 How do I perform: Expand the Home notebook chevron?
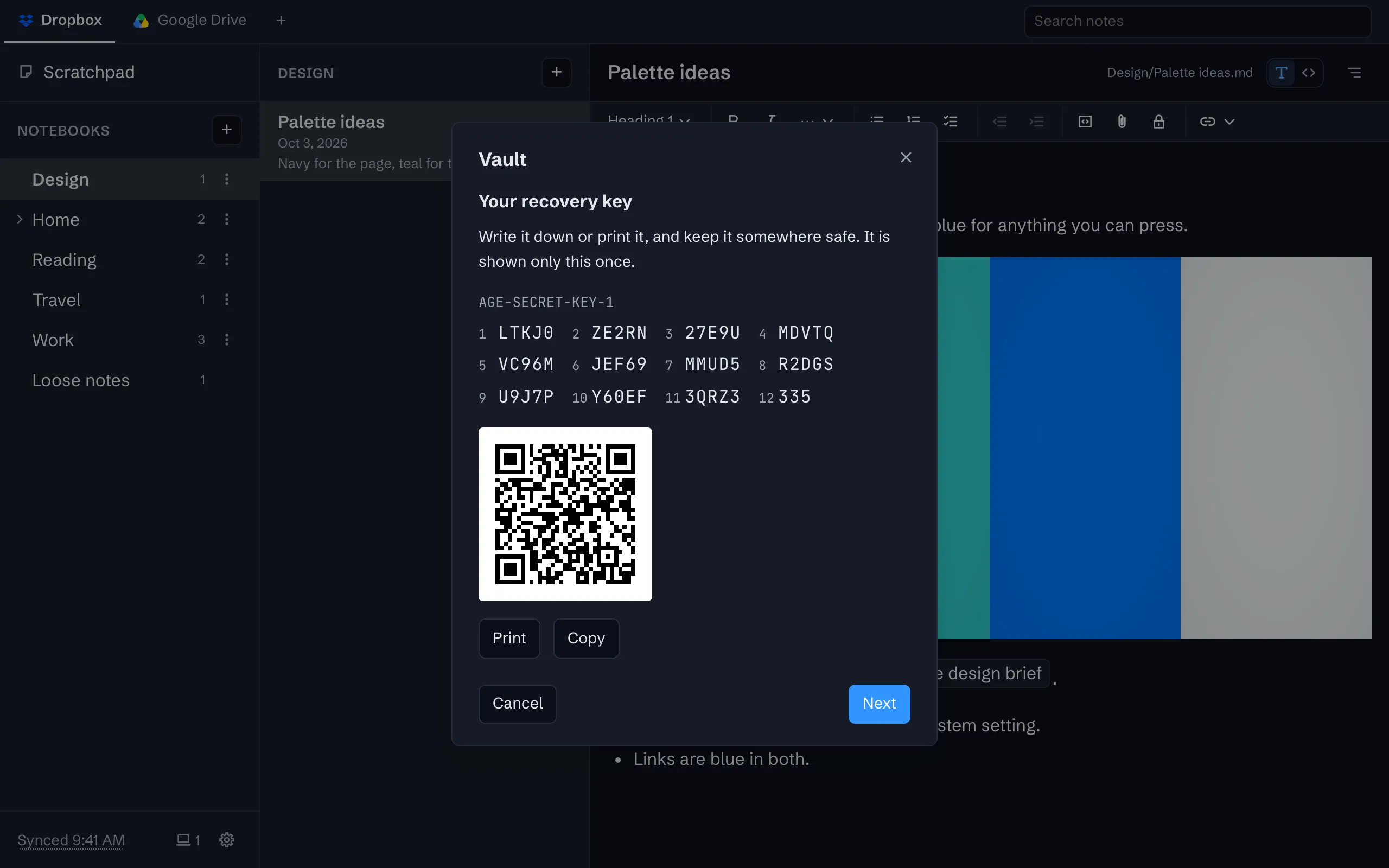tap(20, 219)
